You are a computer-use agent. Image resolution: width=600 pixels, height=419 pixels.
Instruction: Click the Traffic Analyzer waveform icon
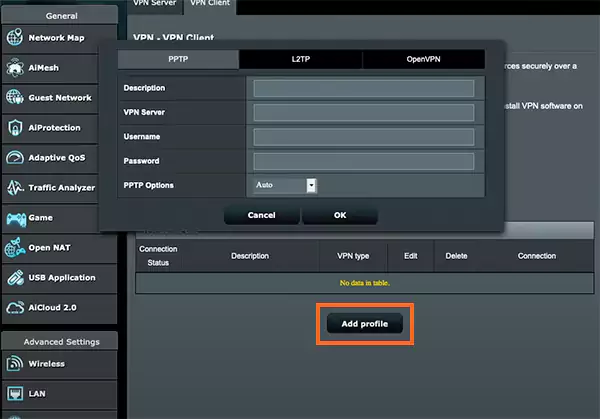point(15,187)
